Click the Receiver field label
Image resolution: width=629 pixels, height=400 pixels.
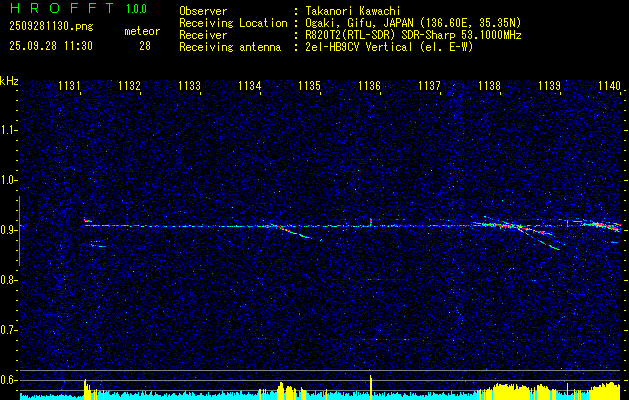[x=203, y=35]
